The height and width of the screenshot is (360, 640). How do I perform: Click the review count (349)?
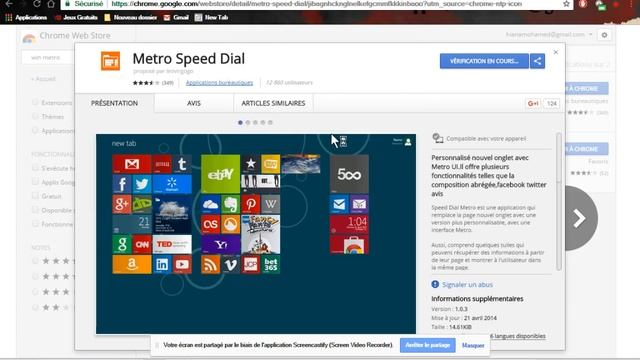[x=168, y=83]
